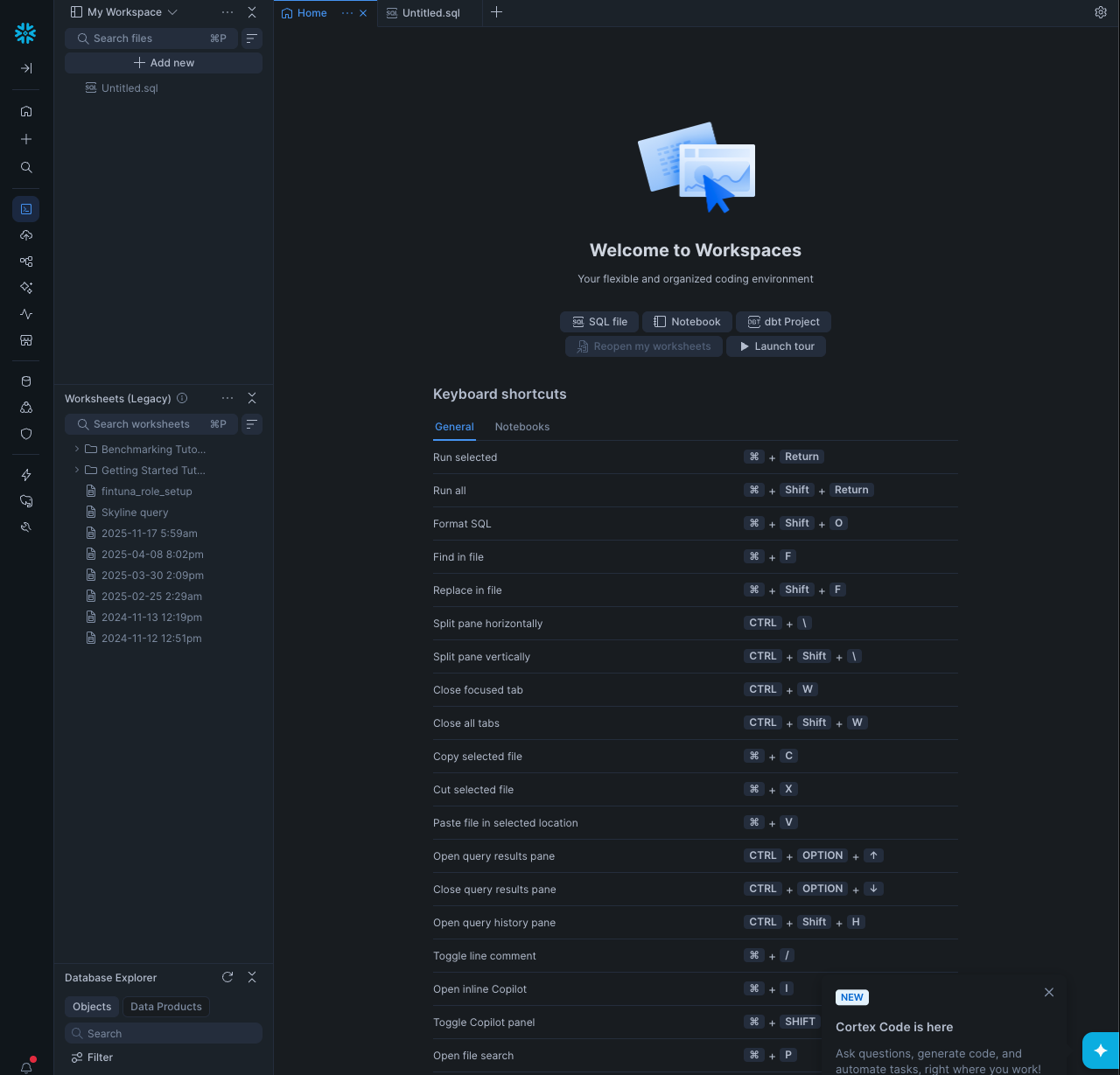The width and height of the screenshot is (1120, 1075).
Task: Switch to the Notebooks shortcuts tab
Action: [522, 427]
